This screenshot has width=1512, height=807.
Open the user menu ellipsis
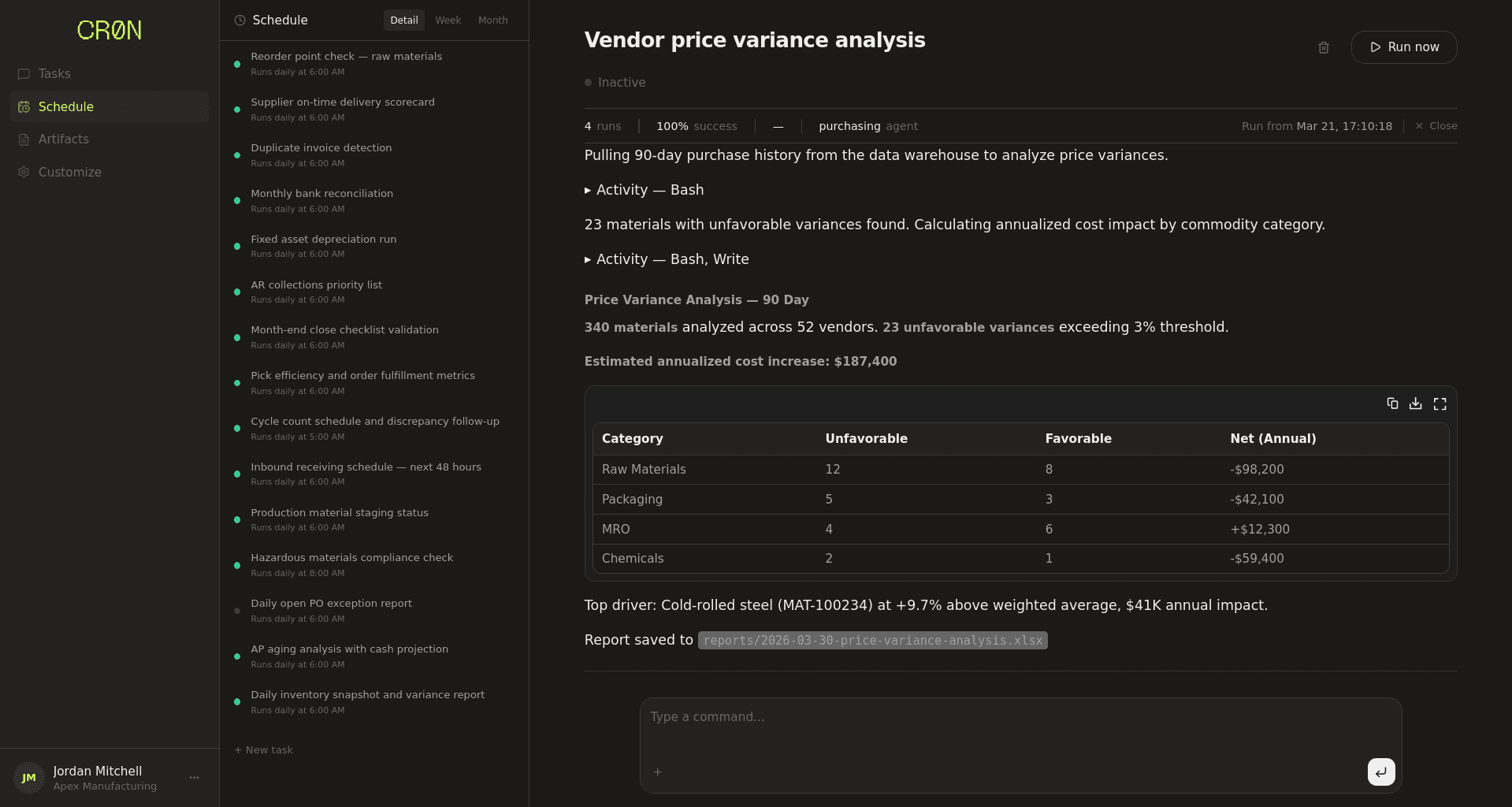point(195,778)
